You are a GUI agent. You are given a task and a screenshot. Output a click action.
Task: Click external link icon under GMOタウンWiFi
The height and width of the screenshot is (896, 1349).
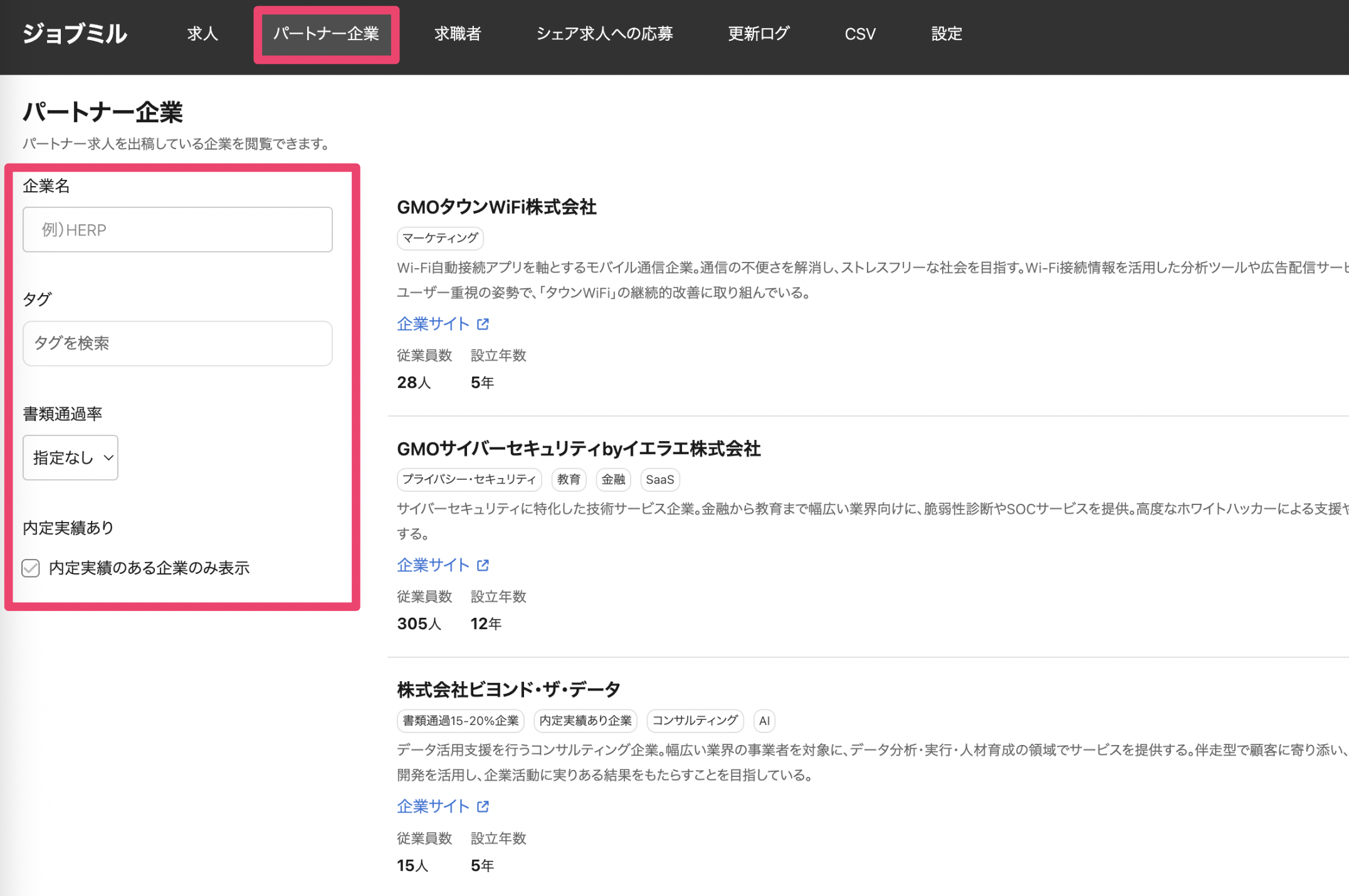pos(483,324)
